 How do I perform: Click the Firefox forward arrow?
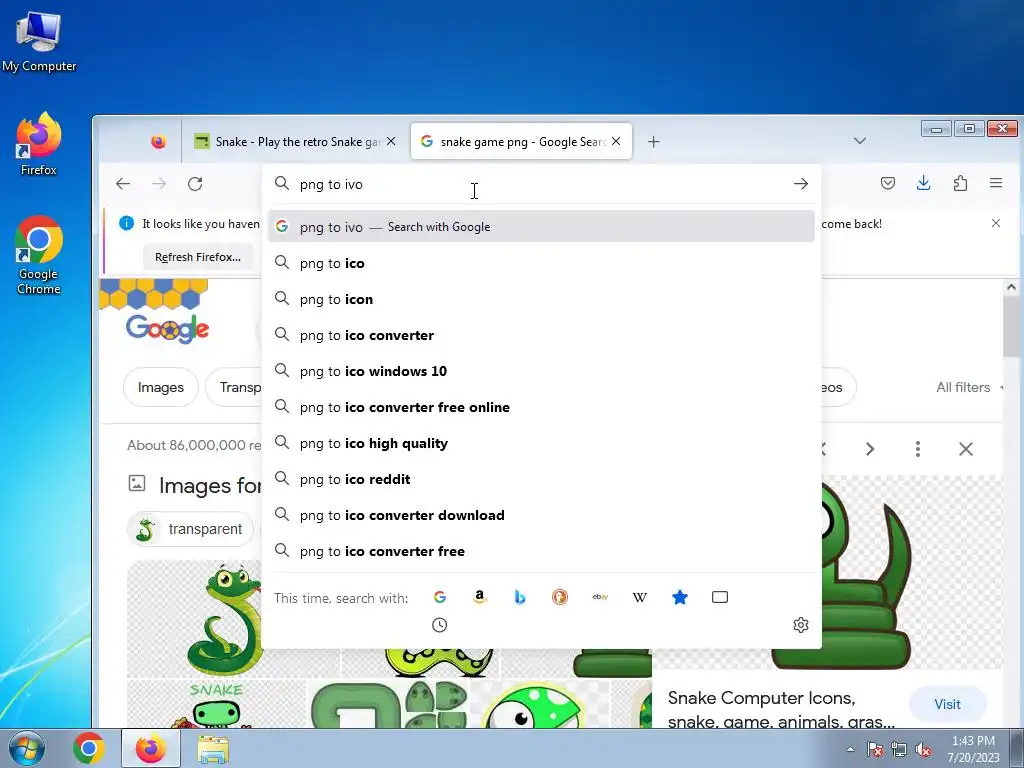click(159, 184)
